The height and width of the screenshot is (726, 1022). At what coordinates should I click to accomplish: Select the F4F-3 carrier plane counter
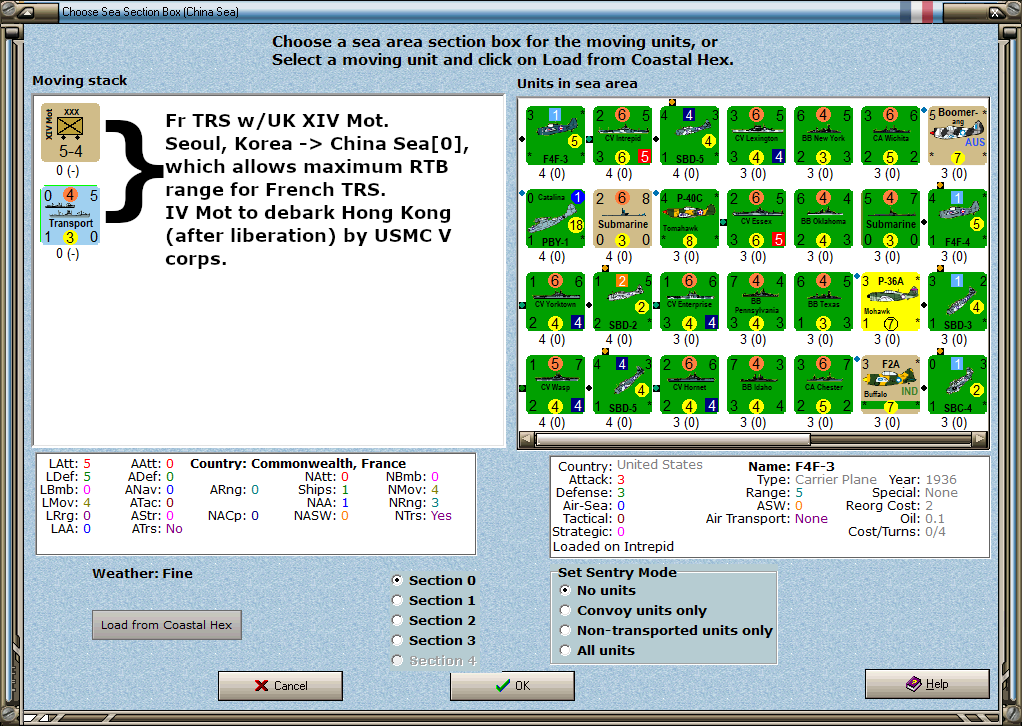[555, 136]
